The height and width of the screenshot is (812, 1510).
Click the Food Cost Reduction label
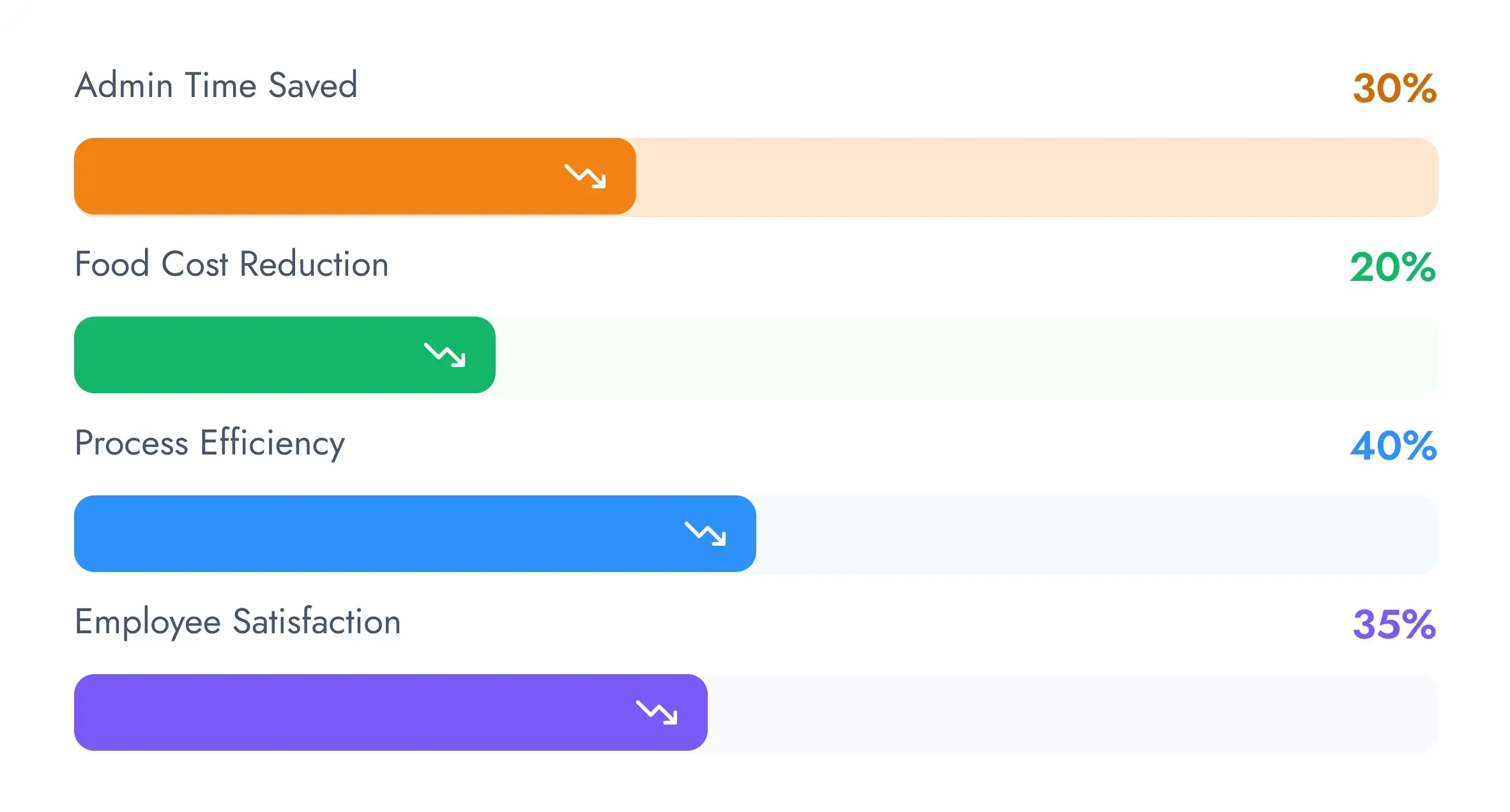[231, 264]
